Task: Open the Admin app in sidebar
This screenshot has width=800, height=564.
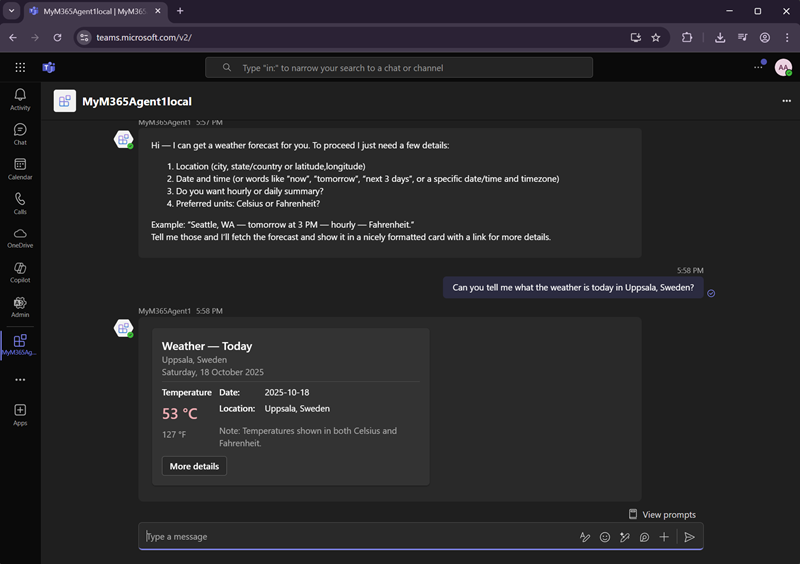Action: pyautogui.click(x=20, y=307)
